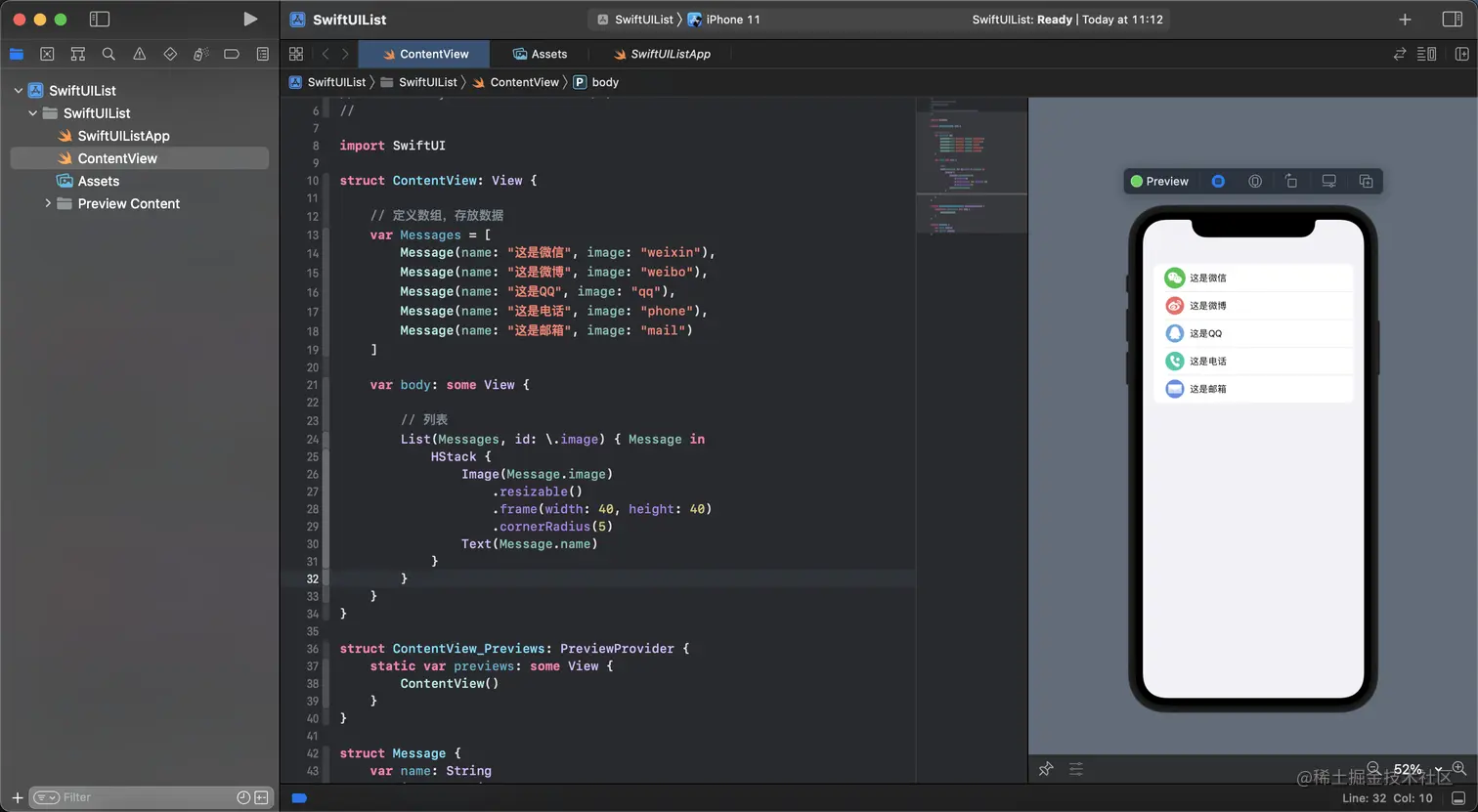Open the Test navigator diamond icon
This screenshot has height=812, width=1478.
click(170, 54)
